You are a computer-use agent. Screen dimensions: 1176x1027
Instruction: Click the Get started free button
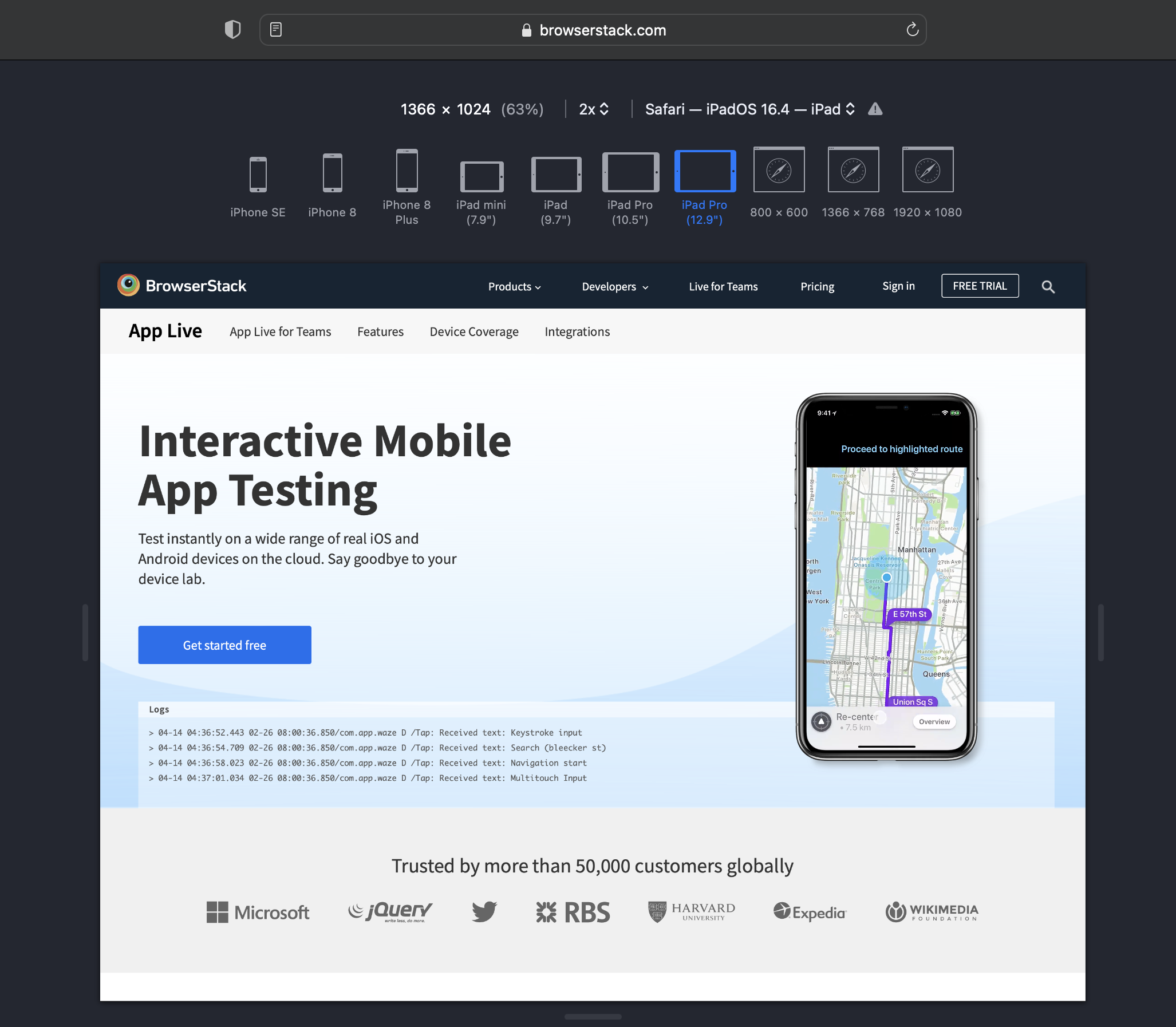[x=224, y=644]
